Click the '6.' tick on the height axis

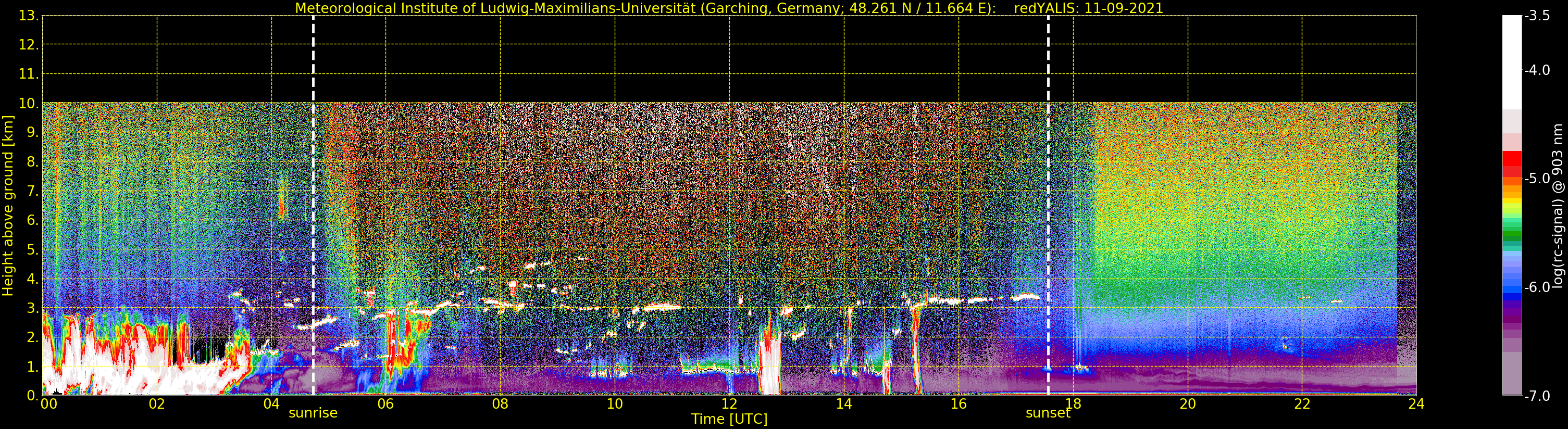tap(33, 220)
